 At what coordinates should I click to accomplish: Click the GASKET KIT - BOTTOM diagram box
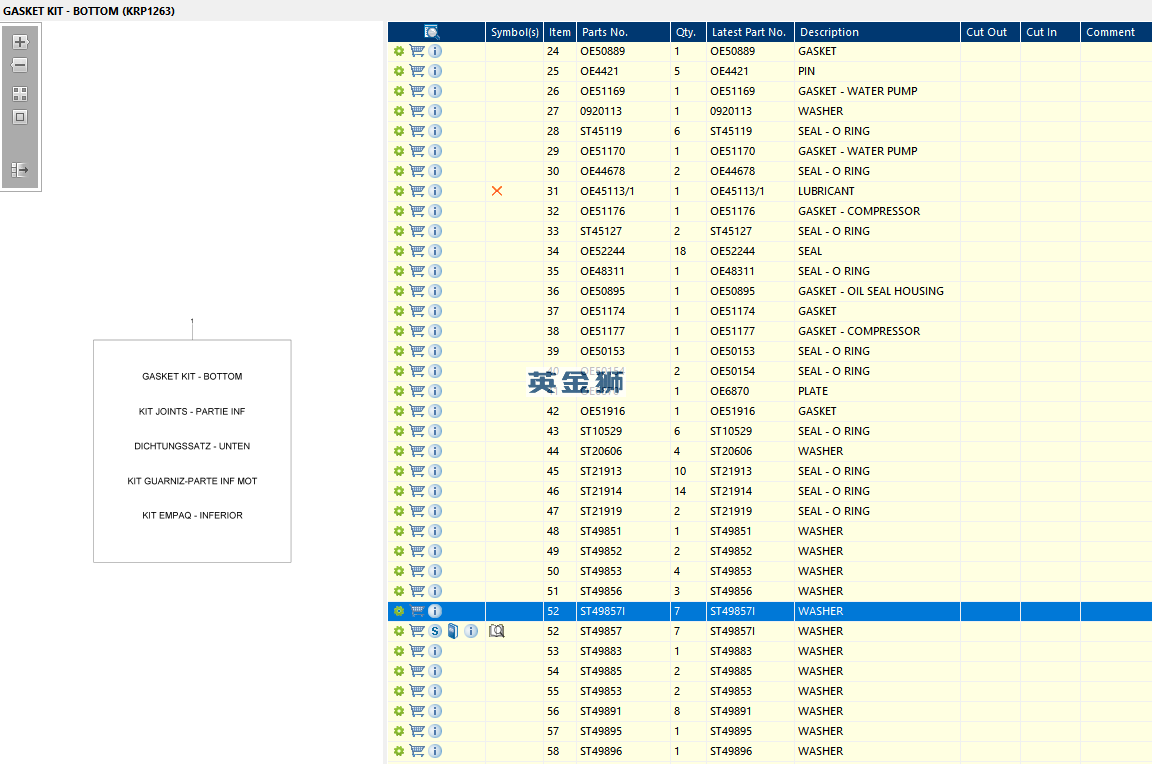[192, 450]
